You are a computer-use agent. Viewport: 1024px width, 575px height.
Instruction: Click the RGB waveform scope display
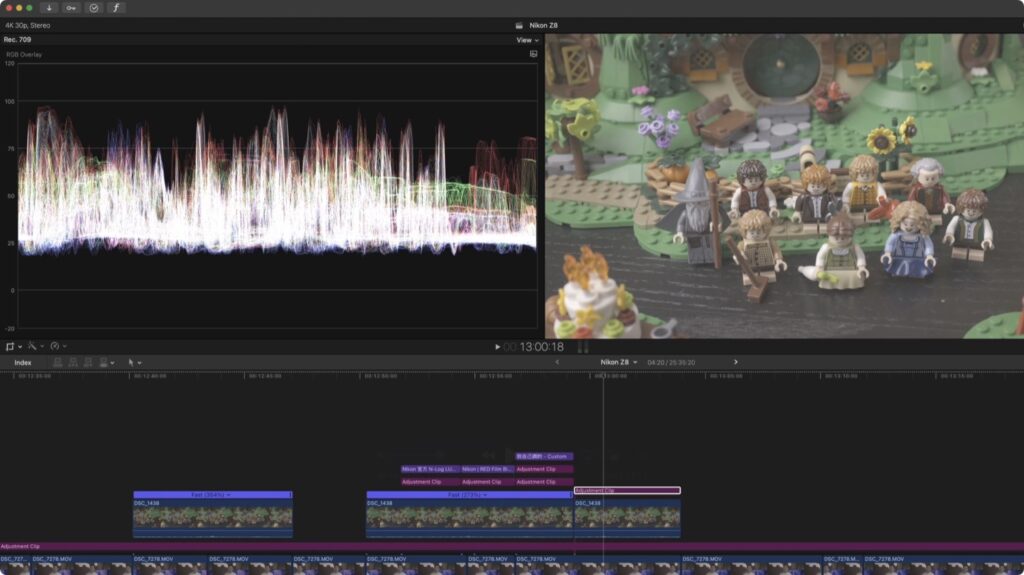click(x=278, y=195)
